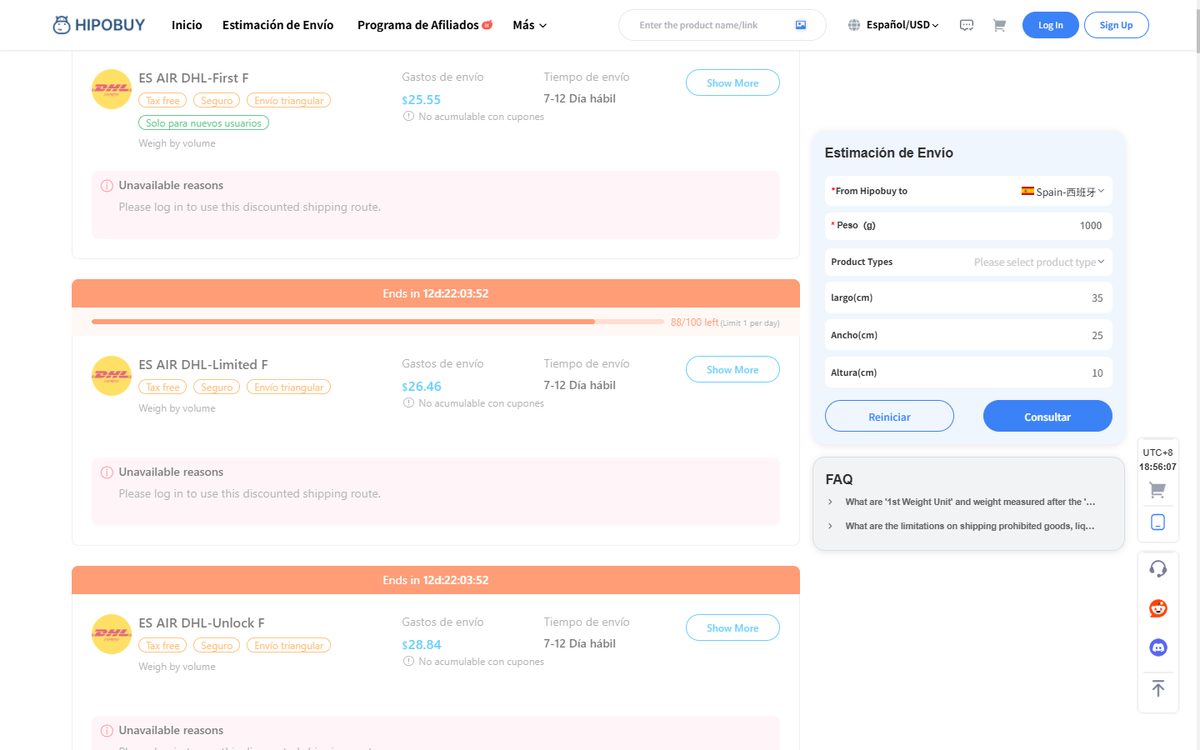Viewport: 1200px width, 750px height.
Task: Click Unavailable reasons icon under DHL-First F
Action: (x=107, y=185)
